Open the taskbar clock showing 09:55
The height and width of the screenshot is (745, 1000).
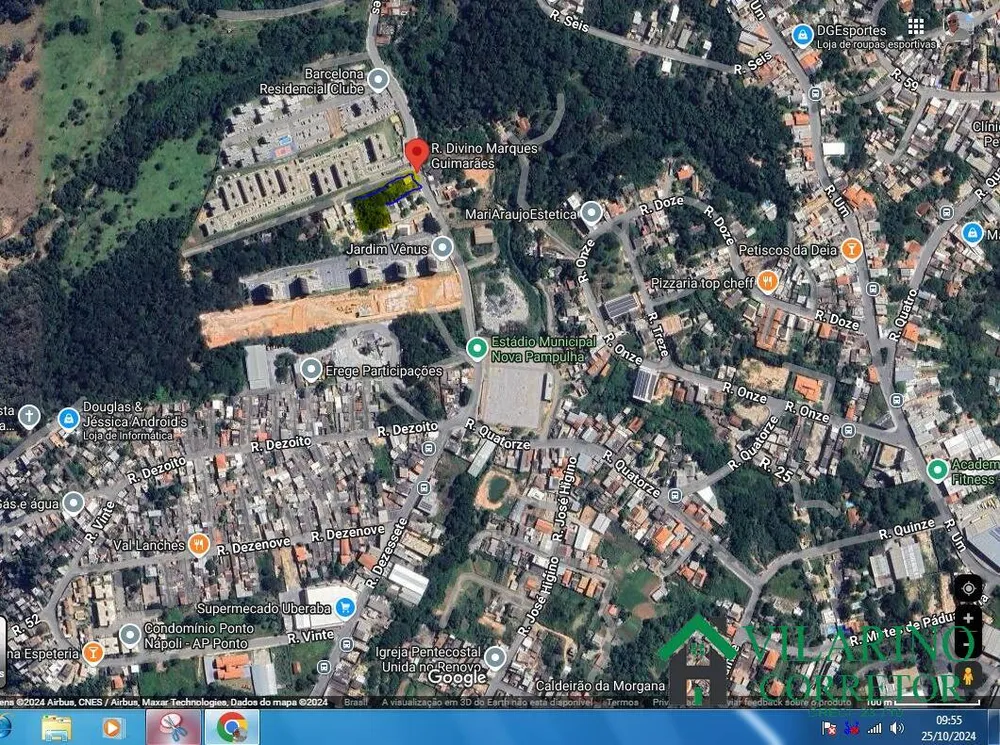(x=949, y=727)
